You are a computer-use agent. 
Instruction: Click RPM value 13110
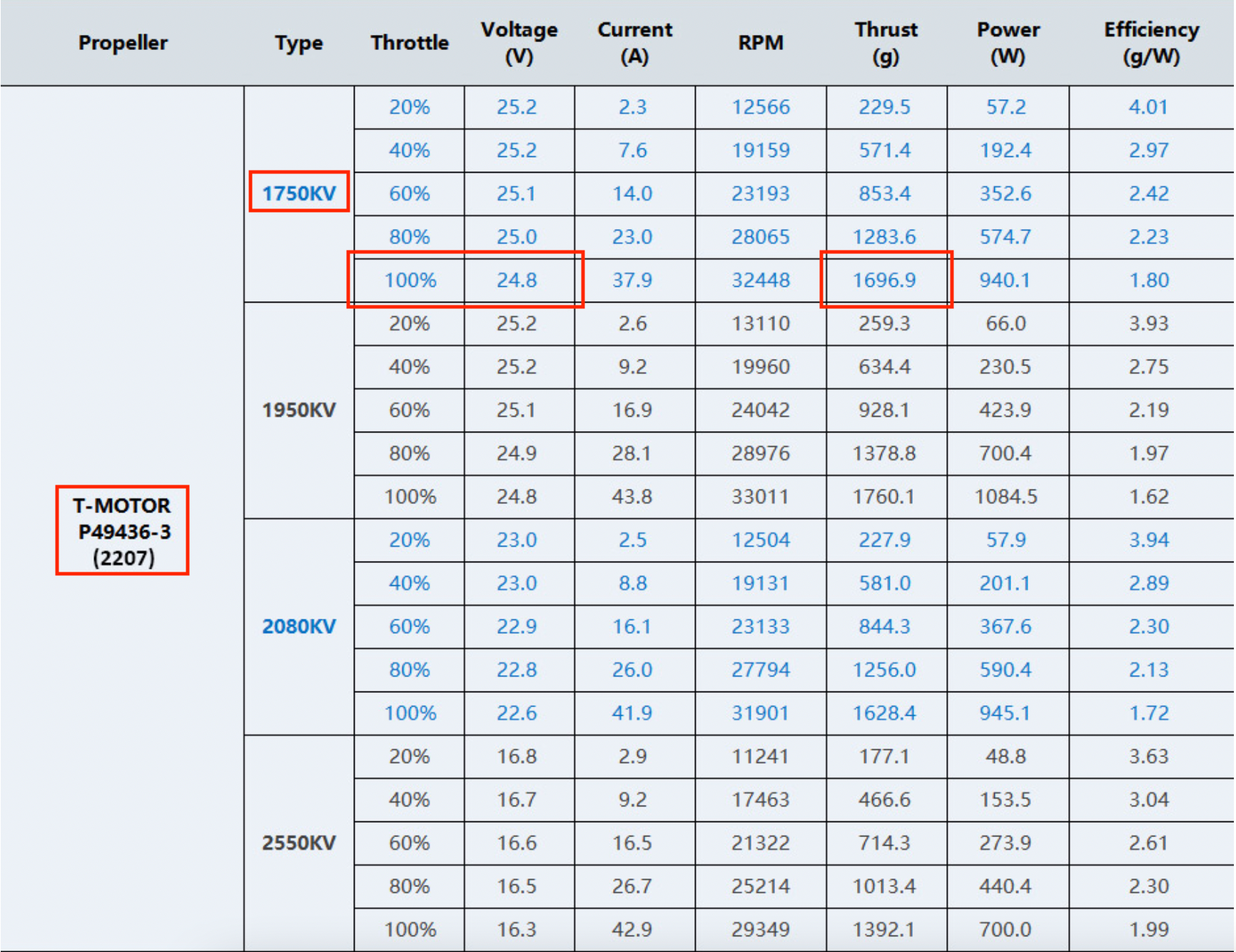(x=761, y=323)
